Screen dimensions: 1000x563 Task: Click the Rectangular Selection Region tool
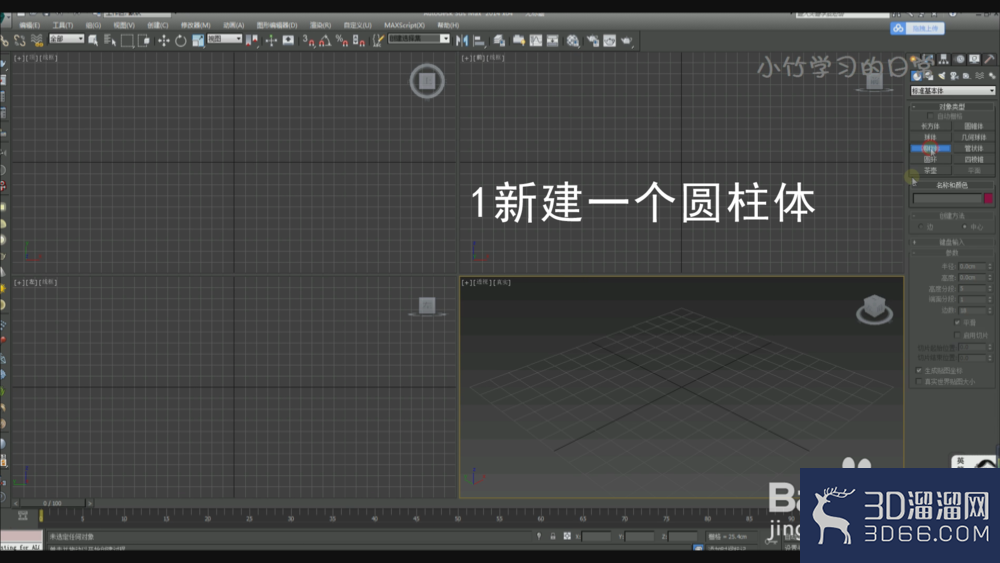(127, 41)
